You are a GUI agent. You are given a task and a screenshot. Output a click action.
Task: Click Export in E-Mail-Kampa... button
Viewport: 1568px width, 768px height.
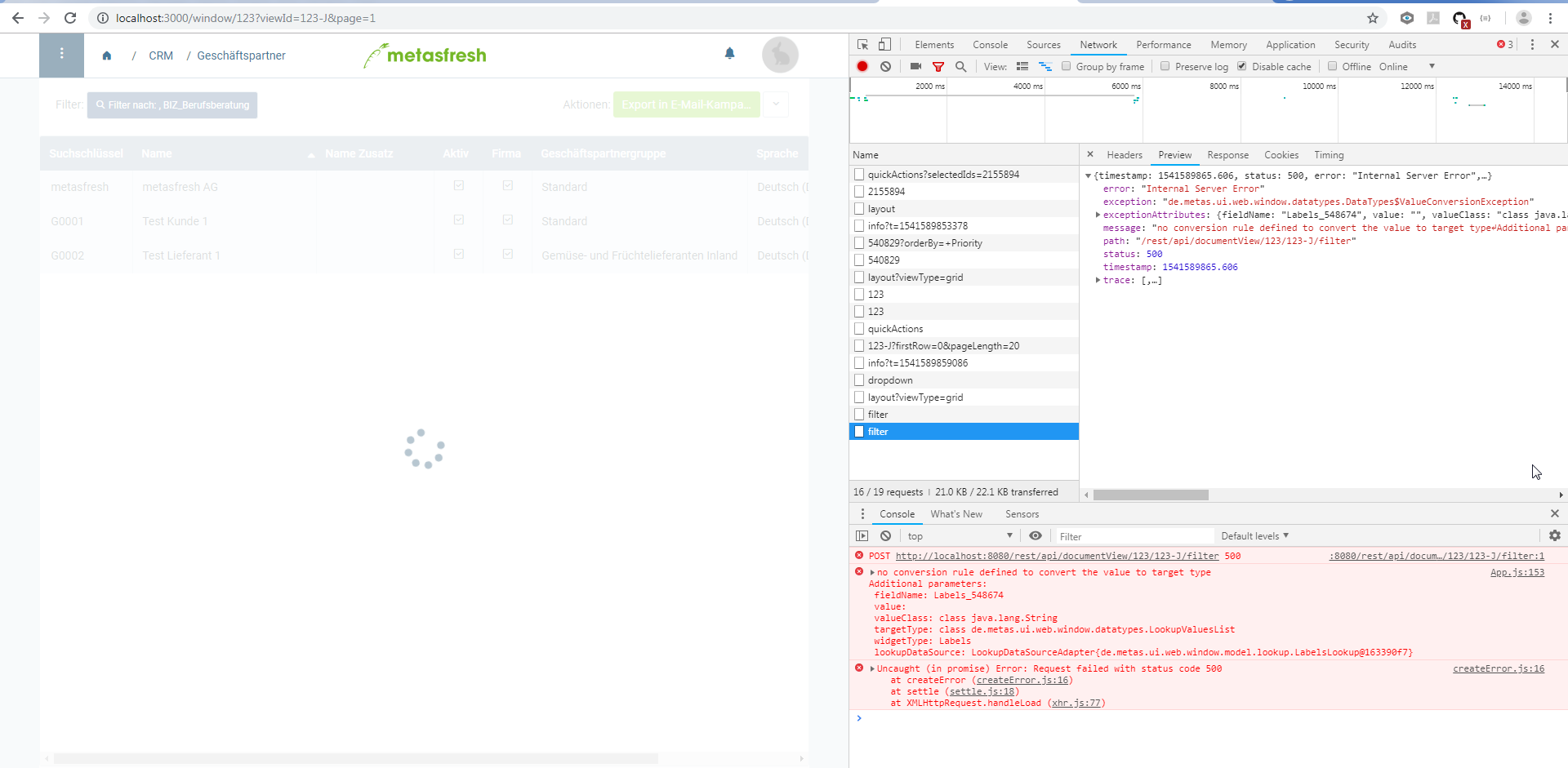687,104
